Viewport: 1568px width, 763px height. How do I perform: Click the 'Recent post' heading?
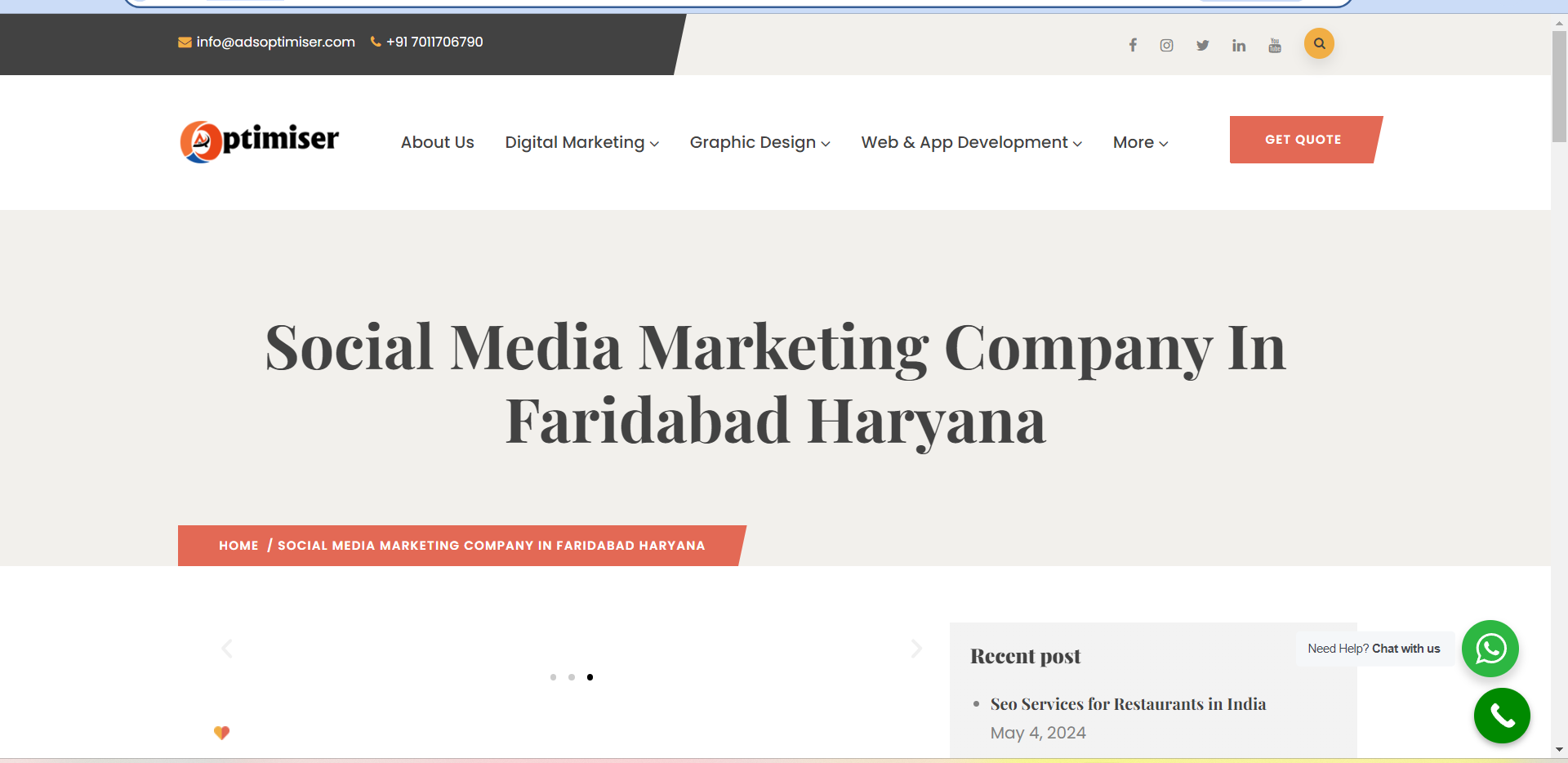(x=1025, y=656)
